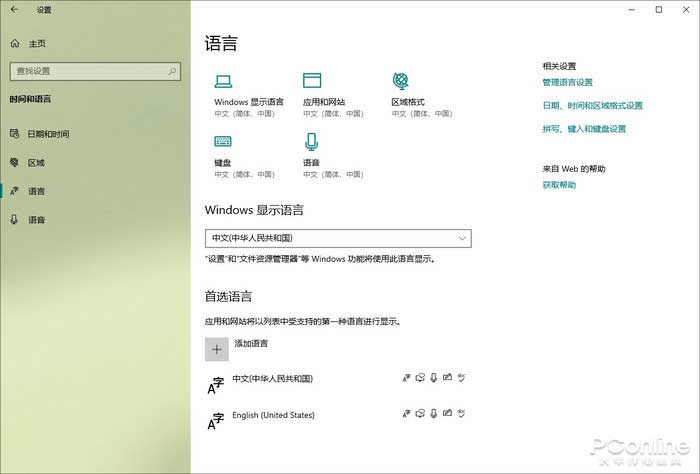Click the 获取帮助 link
Image resolution: width=700 pixels, height=474 pixels.
pos(559,185)
